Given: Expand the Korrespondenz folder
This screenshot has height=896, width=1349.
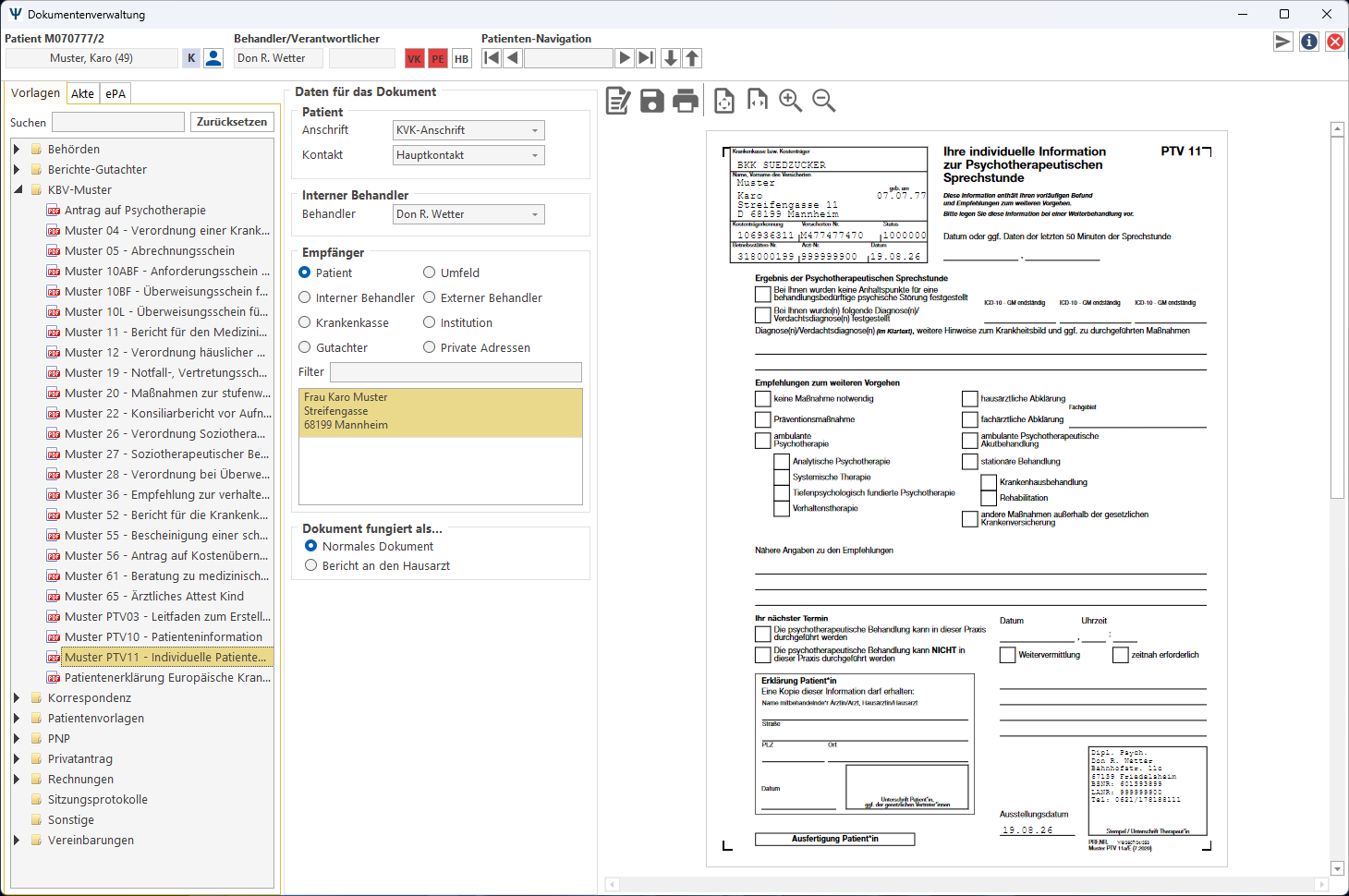Looking at the screenshot, I should click(x=17, y=697).
